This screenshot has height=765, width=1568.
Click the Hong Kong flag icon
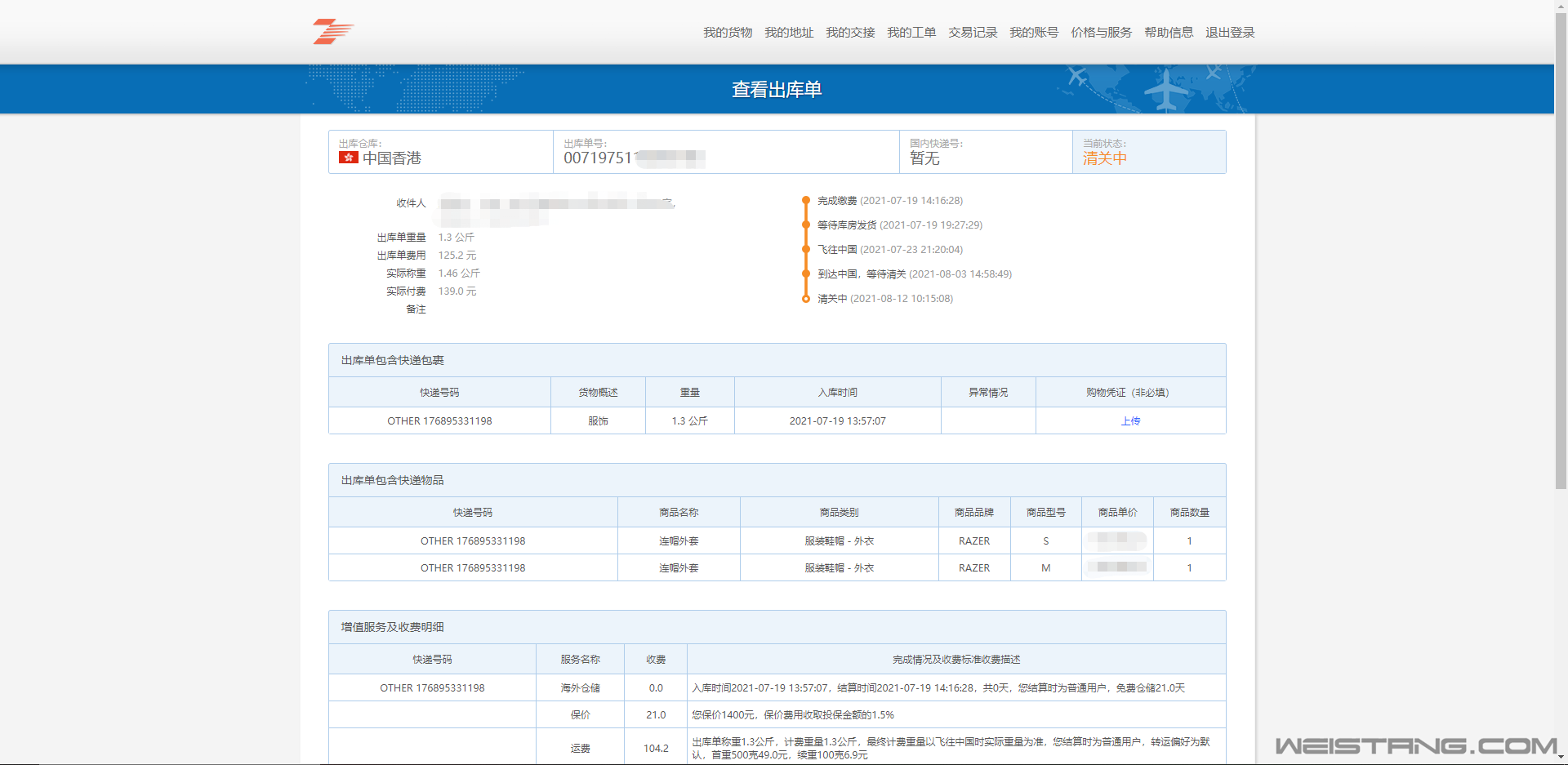point(349,158)
